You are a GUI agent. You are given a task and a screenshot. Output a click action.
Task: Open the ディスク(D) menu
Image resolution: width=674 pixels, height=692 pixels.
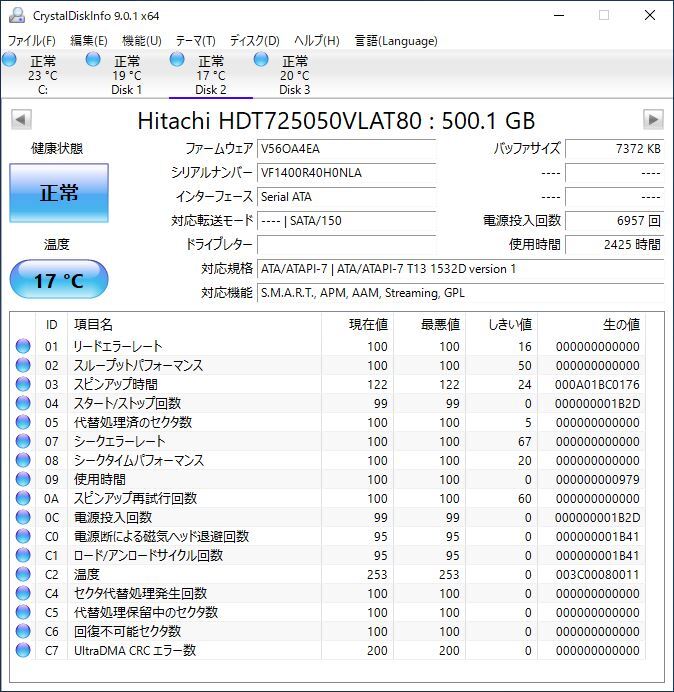(x=254, y=41)
